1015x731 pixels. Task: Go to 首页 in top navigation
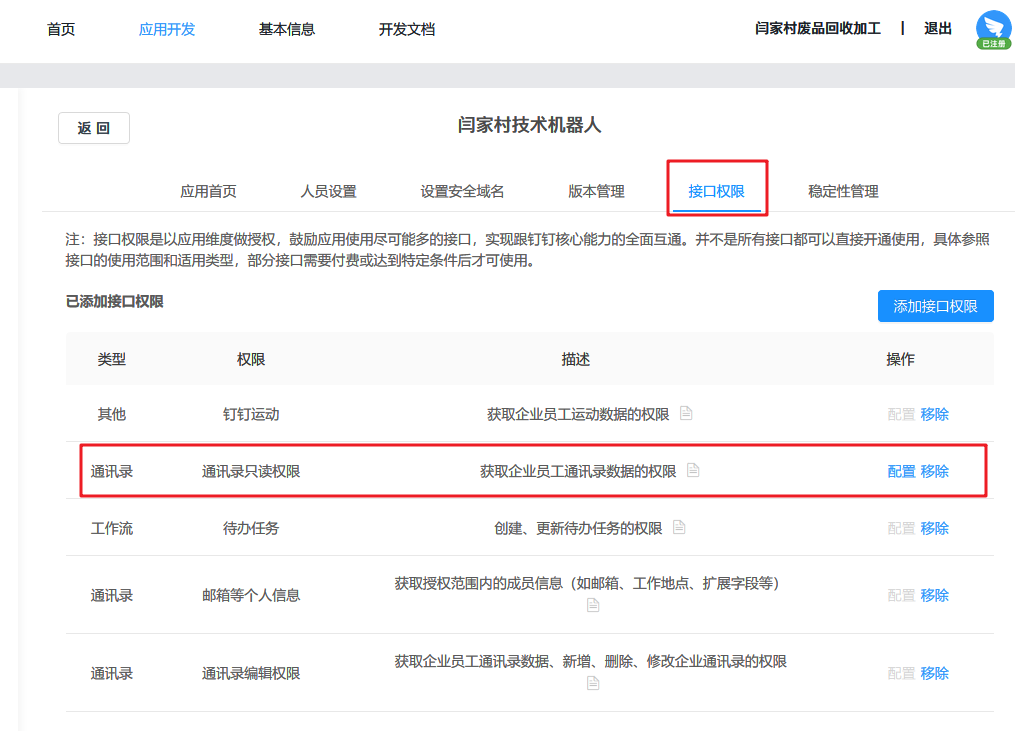click(x=61, y=29)
